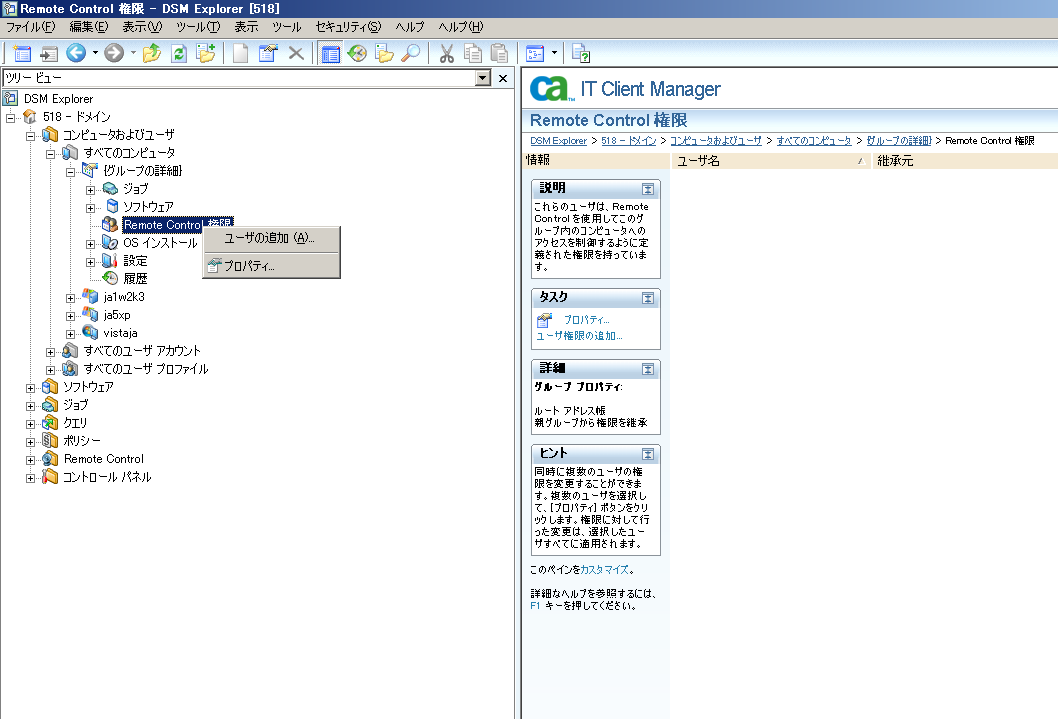The height and width of the screenshot is (719, 1058).
Task: Select すべてのユーザ プロファイル tree item
Action: (146, 369)
